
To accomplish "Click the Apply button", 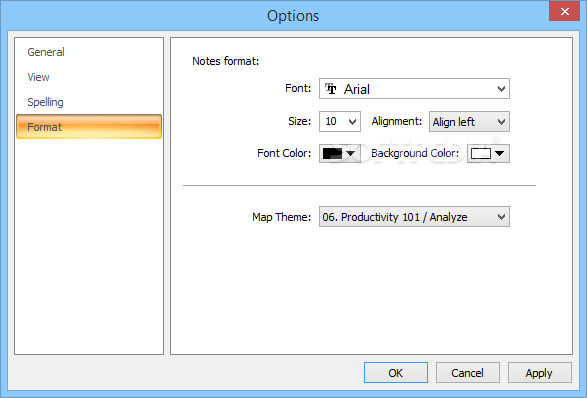I will click(x=539, y=373).
